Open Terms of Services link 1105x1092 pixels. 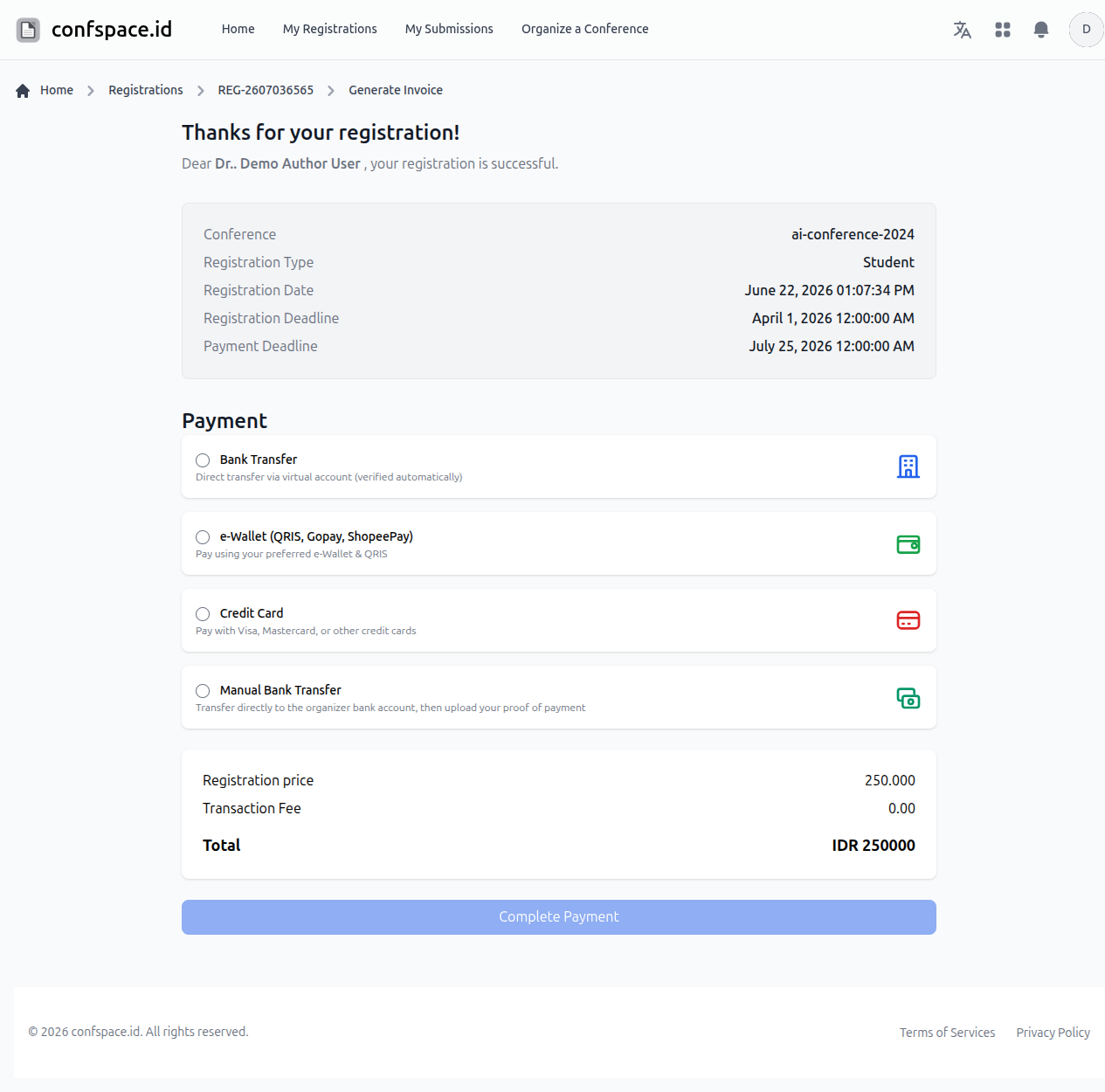pos(947,1033)
